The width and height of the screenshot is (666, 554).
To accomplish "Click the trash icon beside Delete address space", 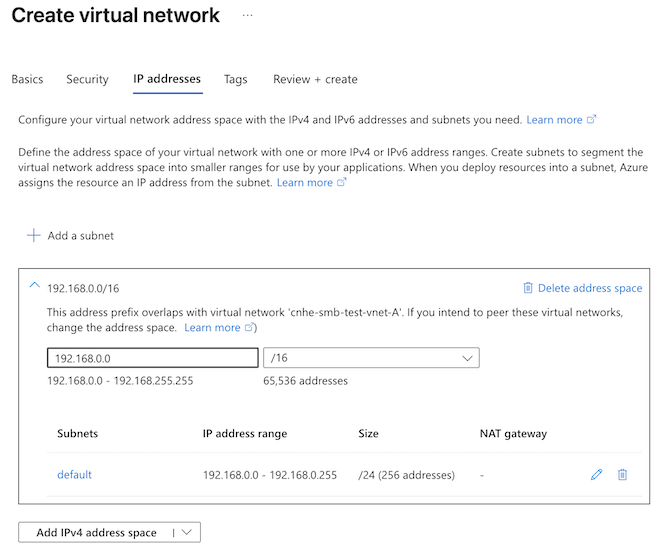I will tap(528, 288).
